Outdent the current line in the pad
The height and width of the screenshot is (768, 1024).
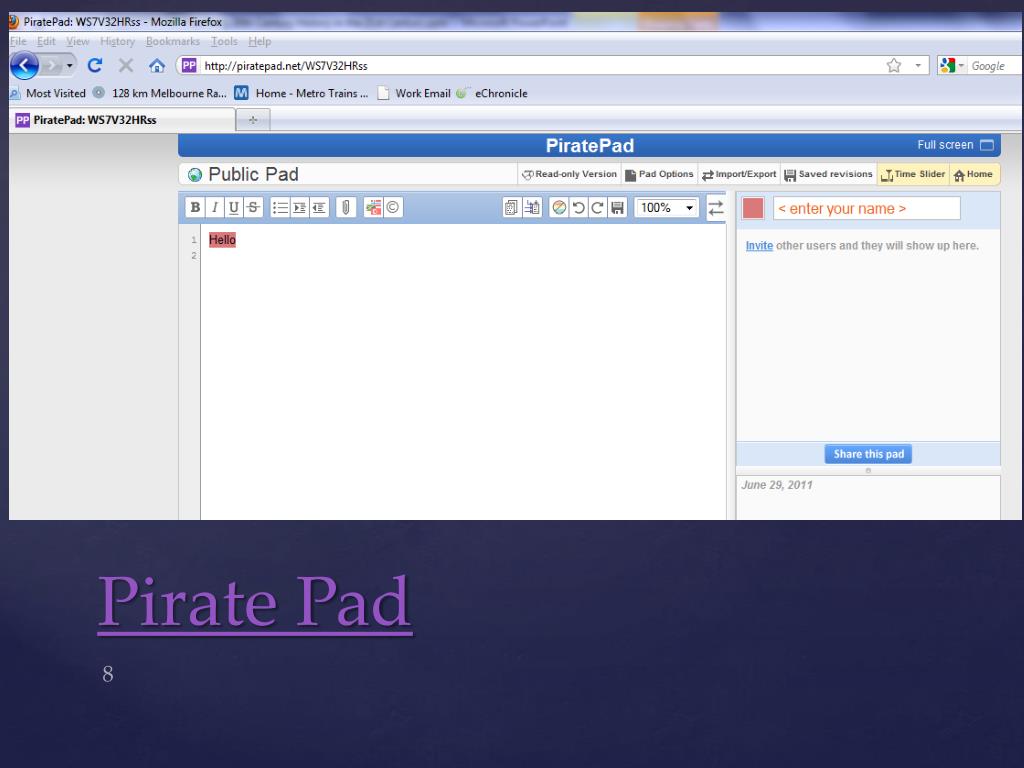click(319, 208)
